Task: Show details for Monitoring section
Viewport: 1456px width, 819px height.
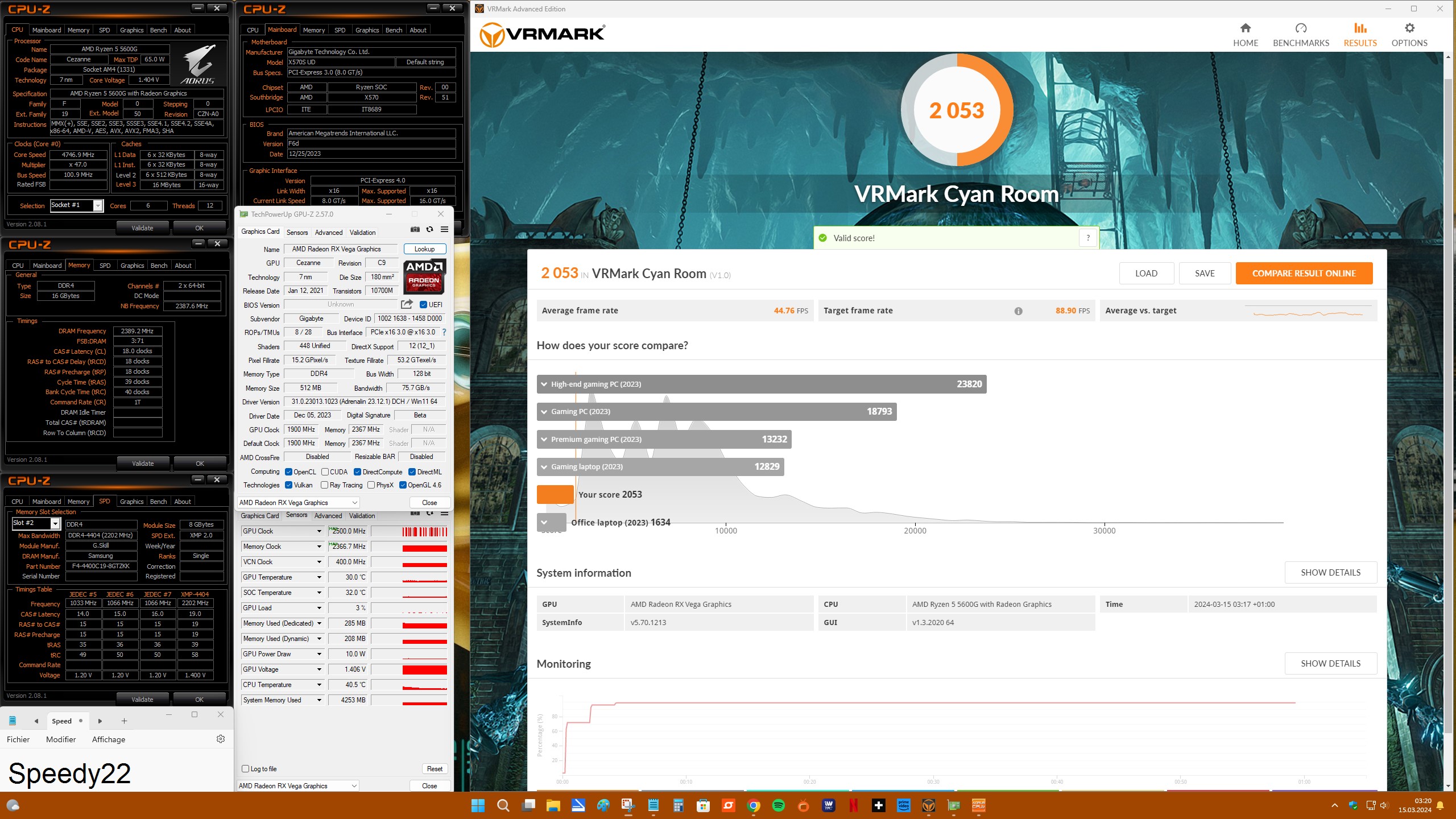Action: pyautogui.click(x=1330, y=664)
